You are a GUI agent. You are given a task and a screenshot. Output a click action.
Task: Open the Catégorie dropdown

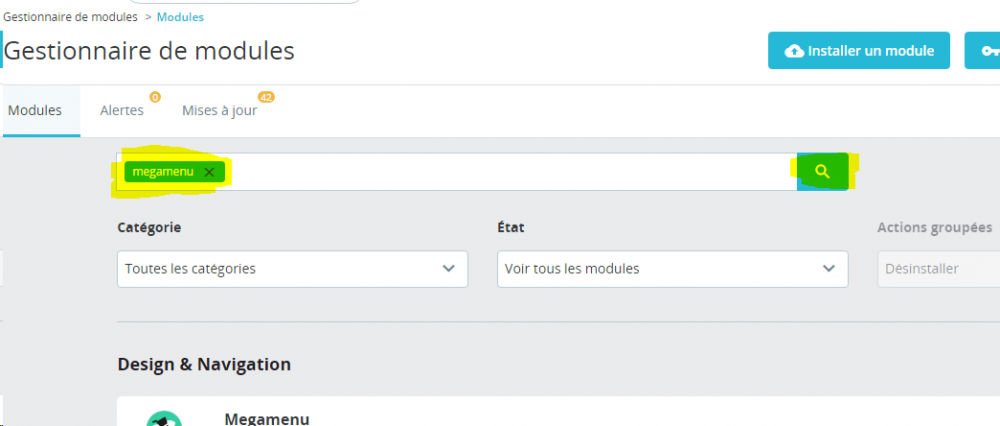(x=292, y=269)
